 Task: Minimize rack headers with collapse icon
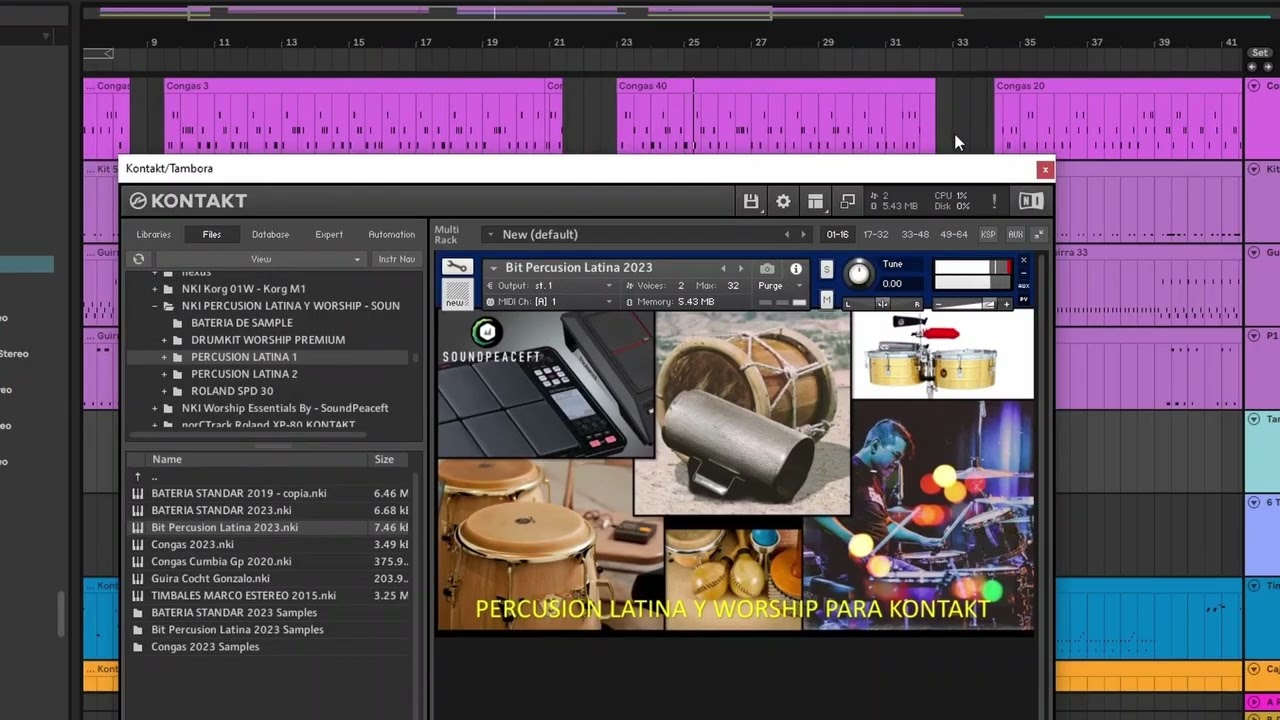point(1039,235)
